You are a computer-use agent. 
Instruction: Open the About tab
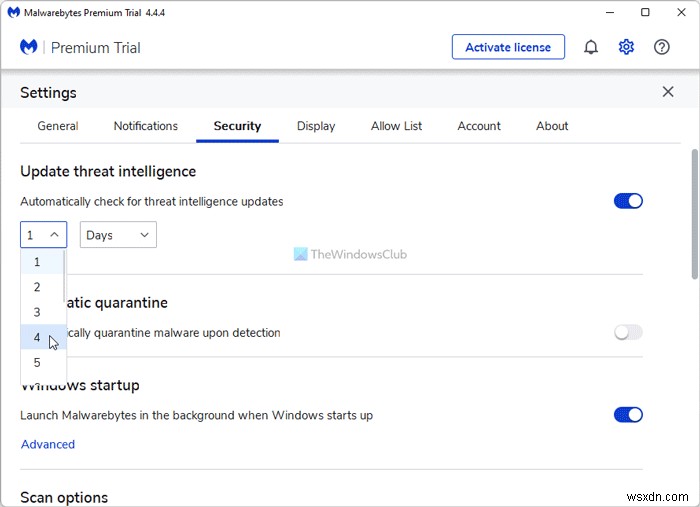(552, 126)
